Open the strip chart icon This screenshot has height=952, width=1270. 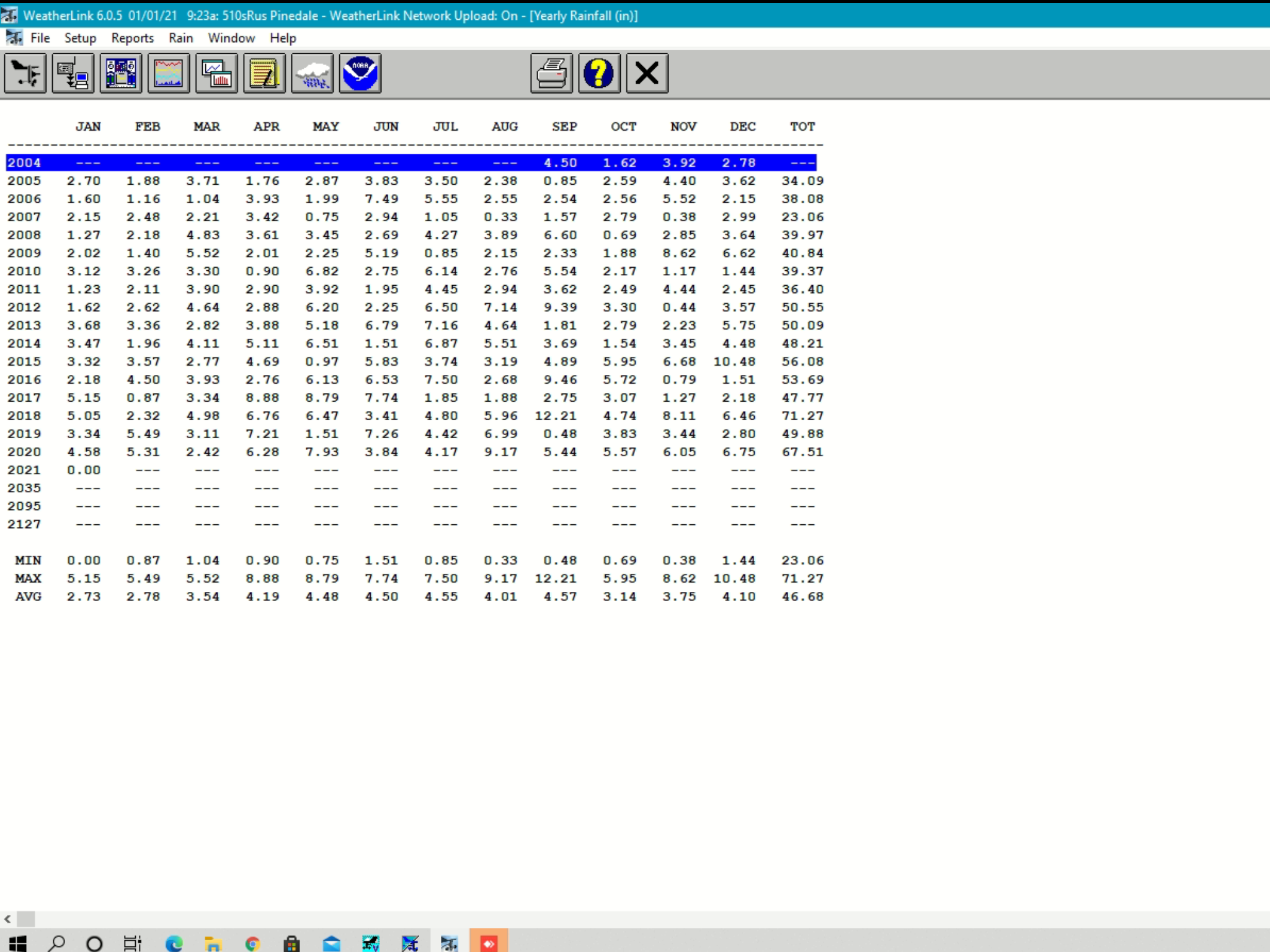[168, 74]
